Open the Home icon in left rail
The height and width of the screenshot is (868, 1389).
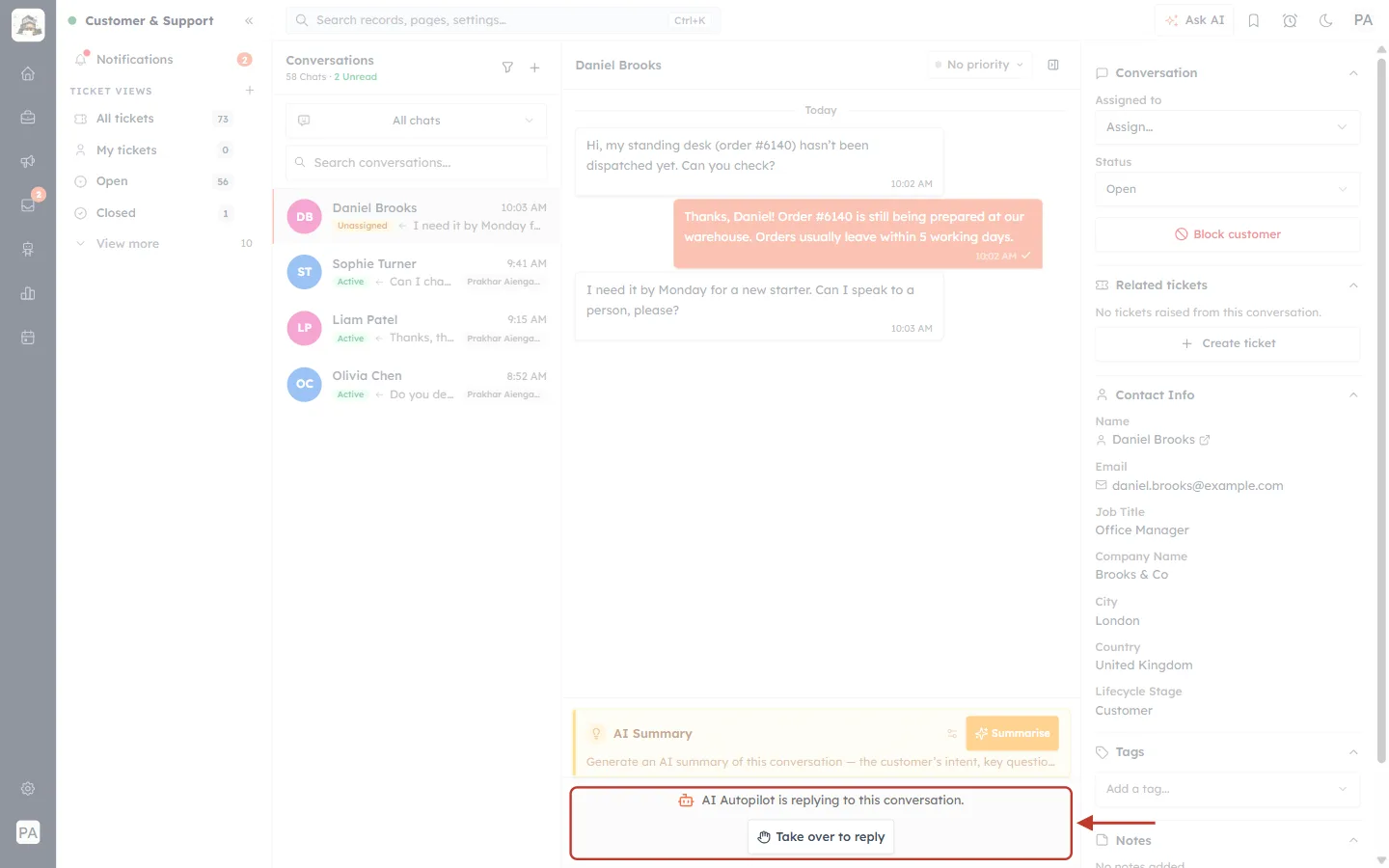pyautogui.click(x=28, y=73)
